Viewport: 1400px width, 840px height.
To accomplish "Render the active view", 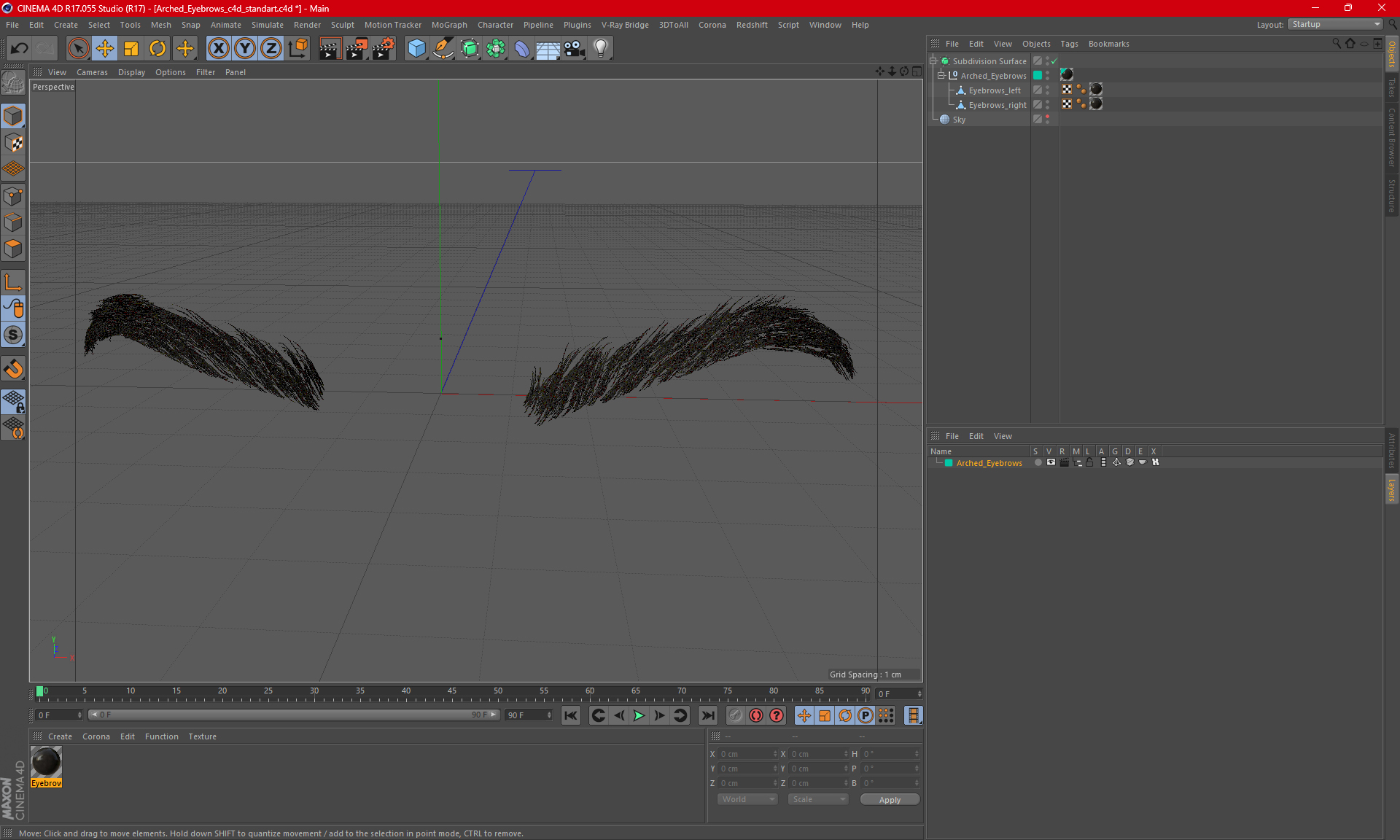I will [x=330, y=49].
